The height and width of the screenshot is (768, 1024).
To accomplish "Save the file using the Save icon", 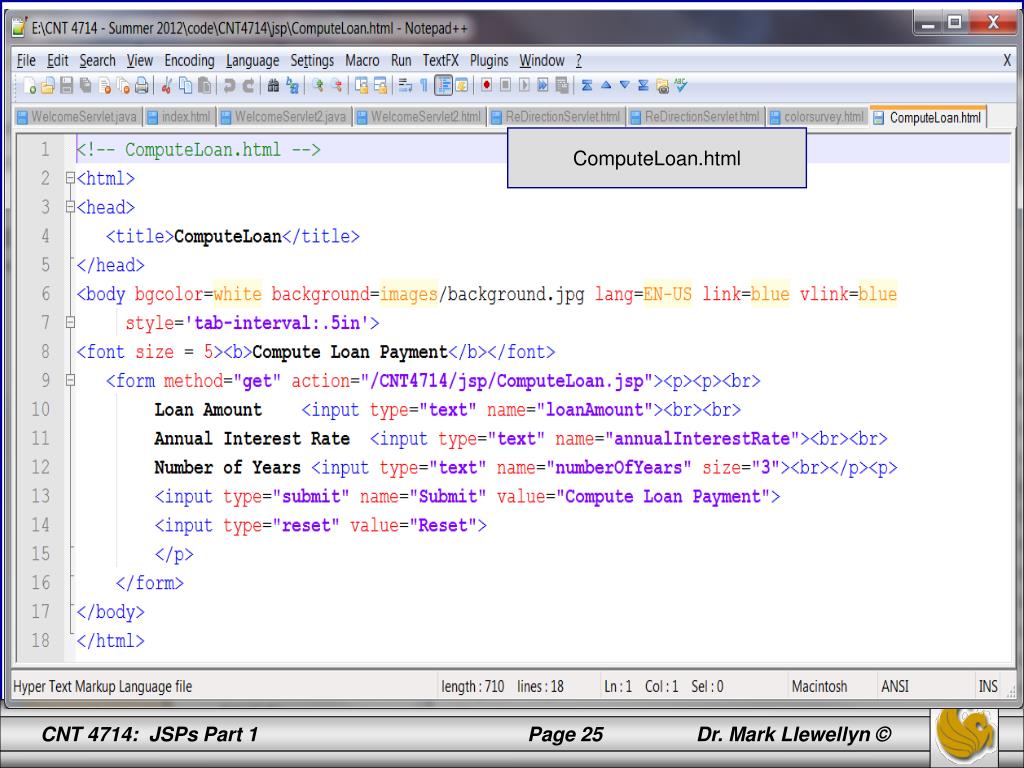I will (67, 86).
